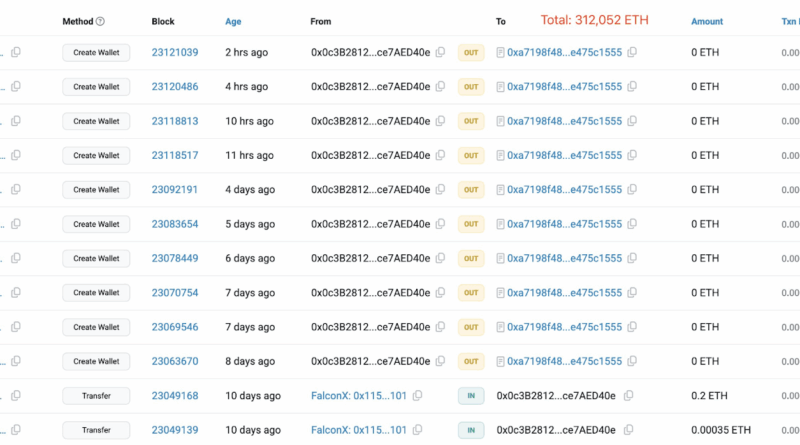Click Transfer method badge in block 23049168 row
This screenshot has height=445, width=800.
tap(96, 395)
